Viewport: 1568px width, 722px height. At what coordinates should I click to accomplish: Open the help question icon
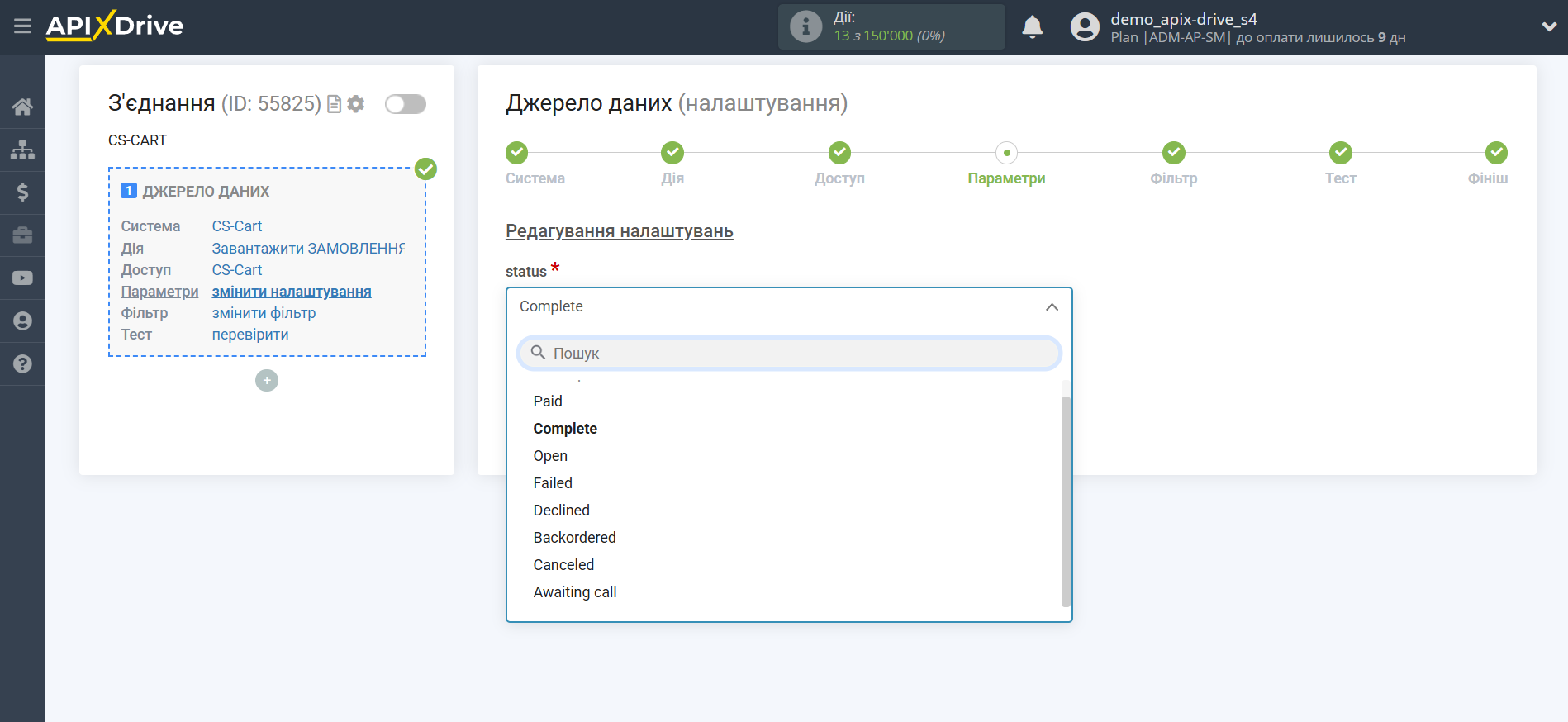(x=22, y=363)
